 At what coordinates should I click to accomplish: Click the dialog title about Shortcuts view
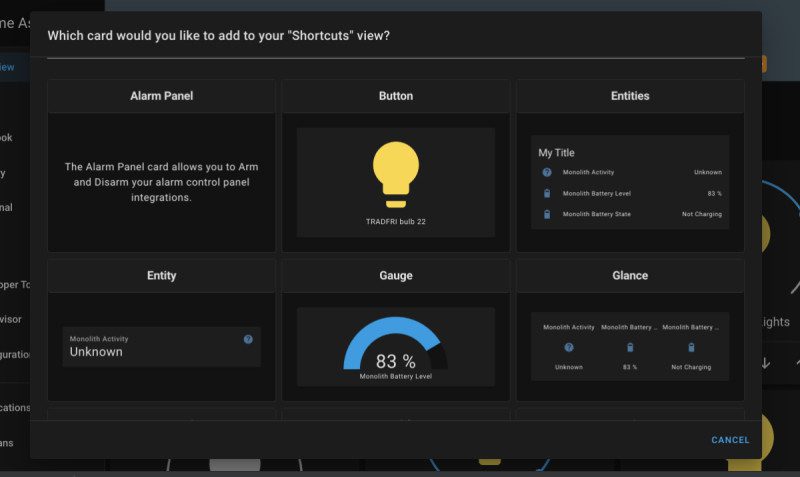click(218, 36)
